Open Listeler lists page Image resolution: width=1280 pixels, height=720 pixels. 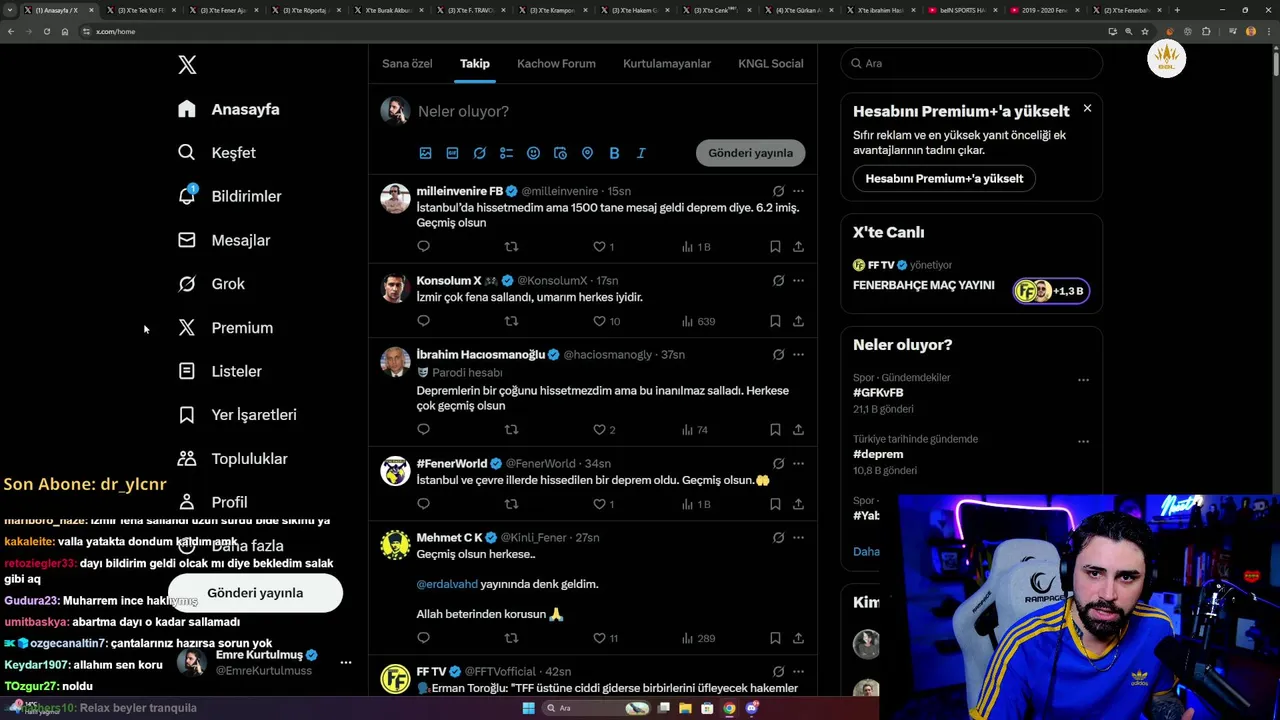pos(220,371)
